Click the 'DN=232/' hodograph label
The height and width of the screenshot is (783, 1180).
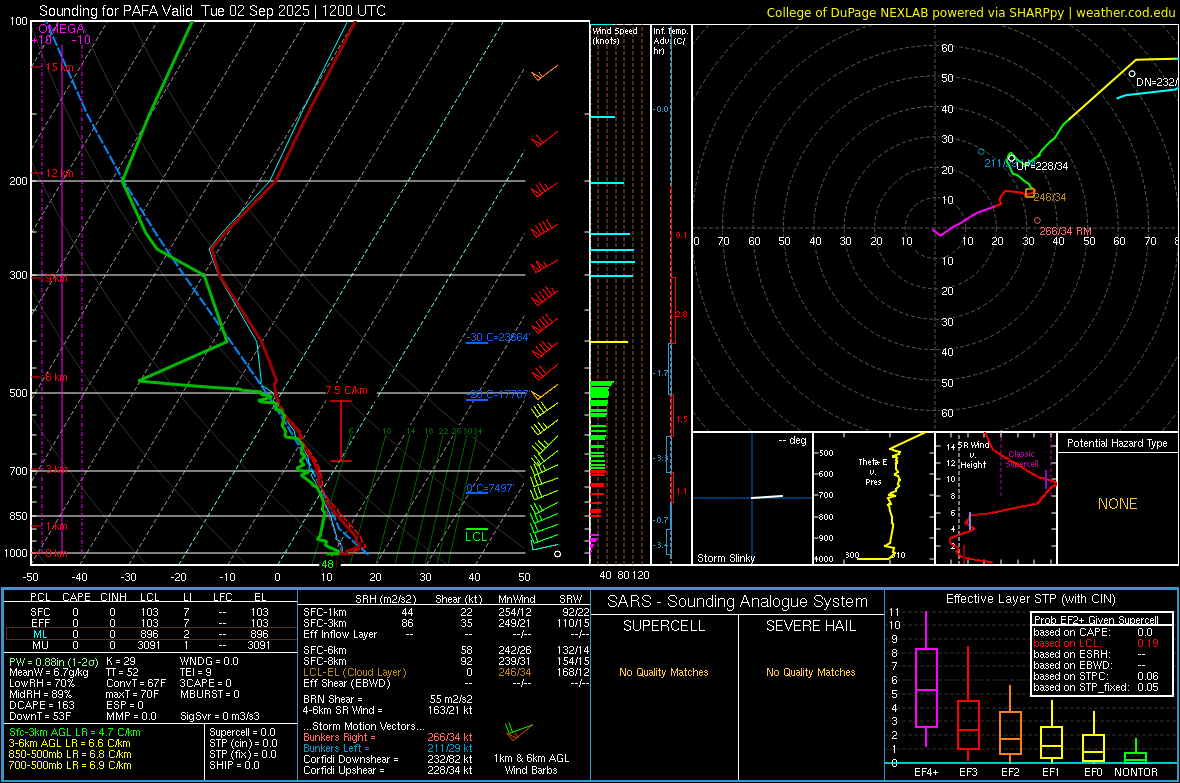1157,82
